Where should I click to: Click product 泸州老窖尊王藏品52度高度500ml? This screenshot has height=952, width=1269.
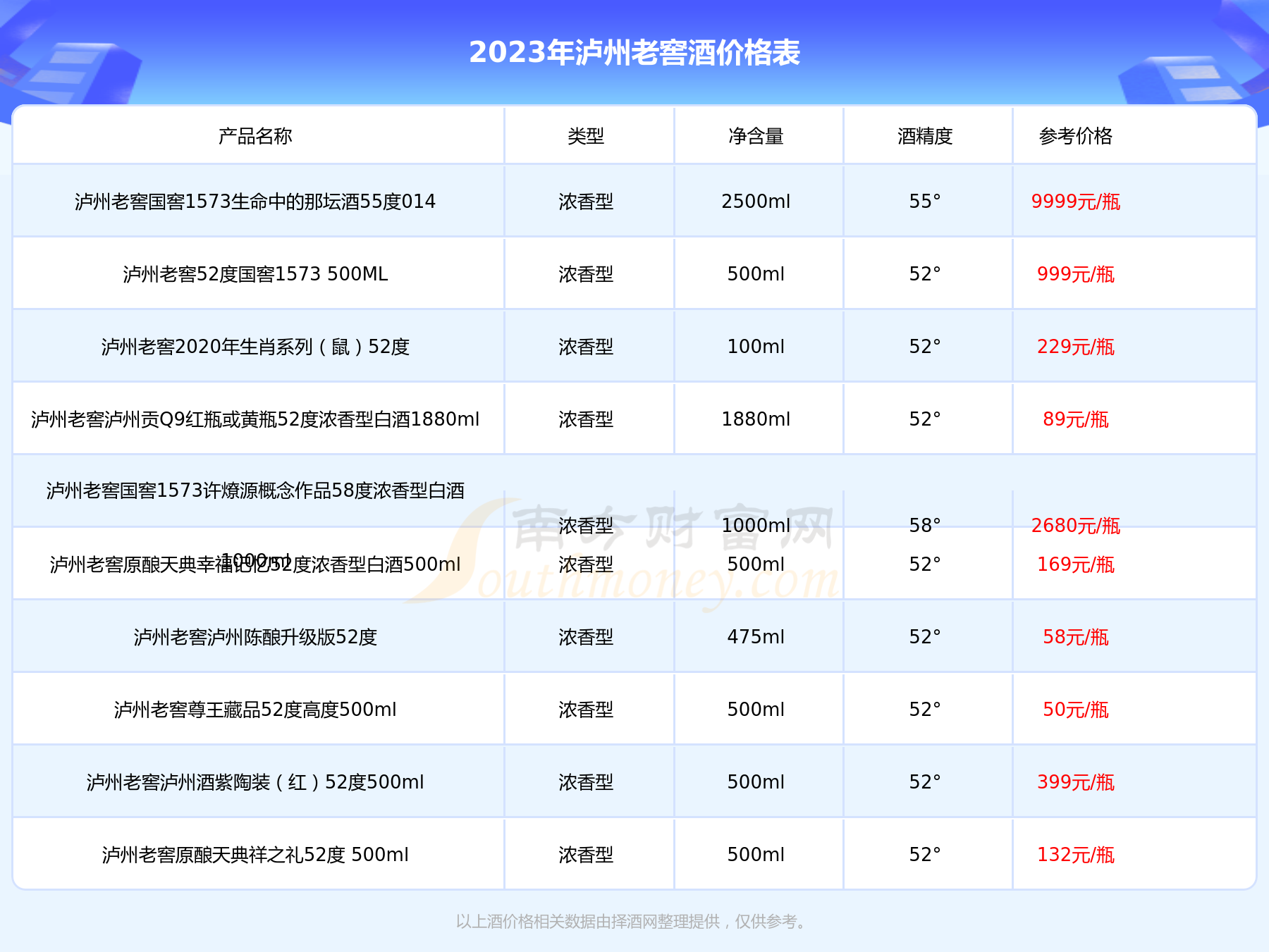click(255, 710)
